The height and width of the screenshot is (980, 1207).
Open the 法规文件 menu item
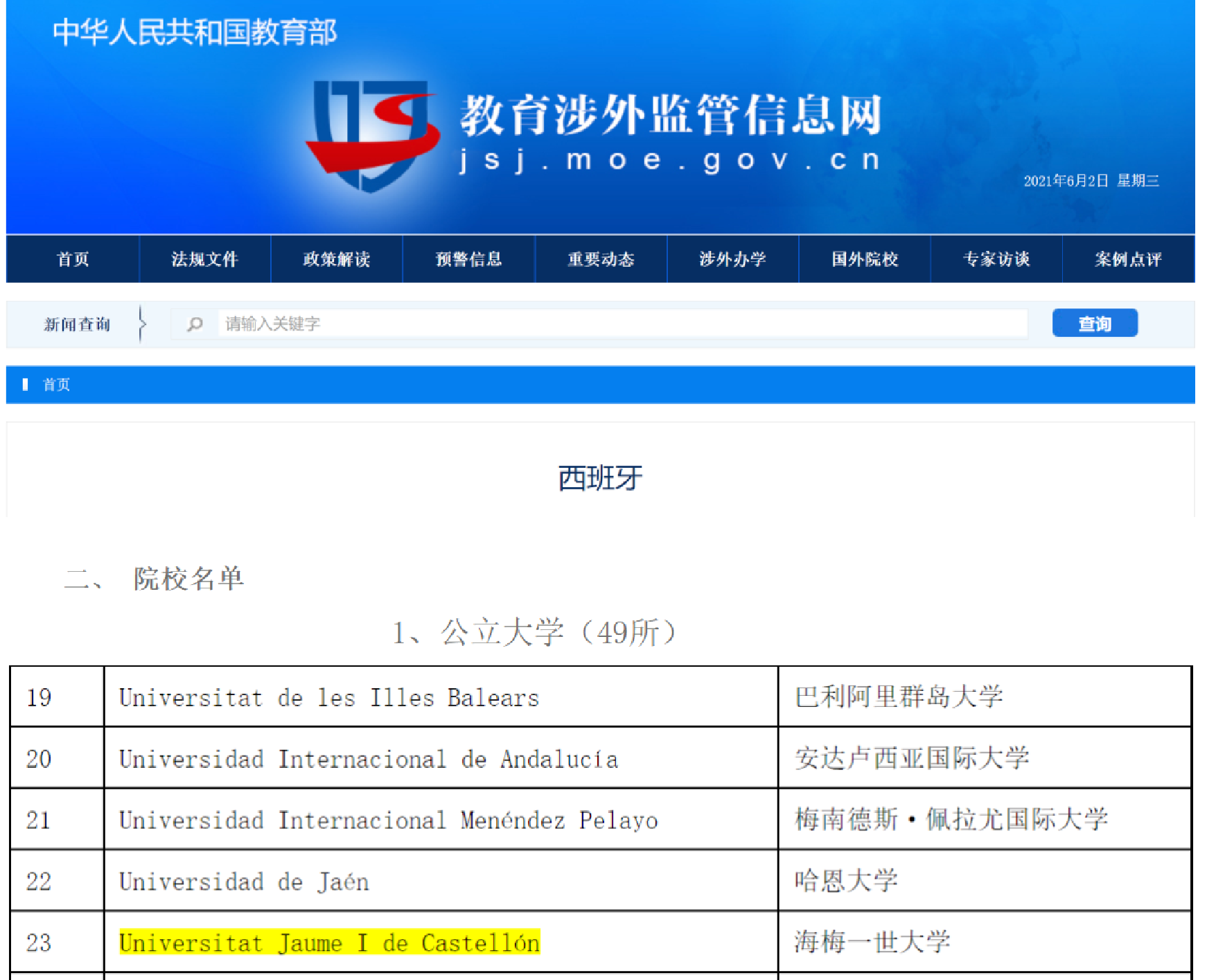[x=205, y=259]
